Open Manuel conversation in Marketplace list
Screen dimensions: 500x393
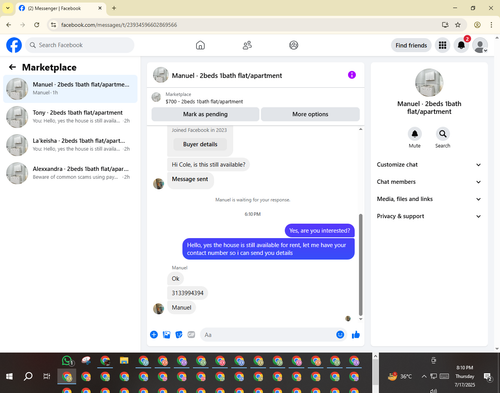coord(70,89)
